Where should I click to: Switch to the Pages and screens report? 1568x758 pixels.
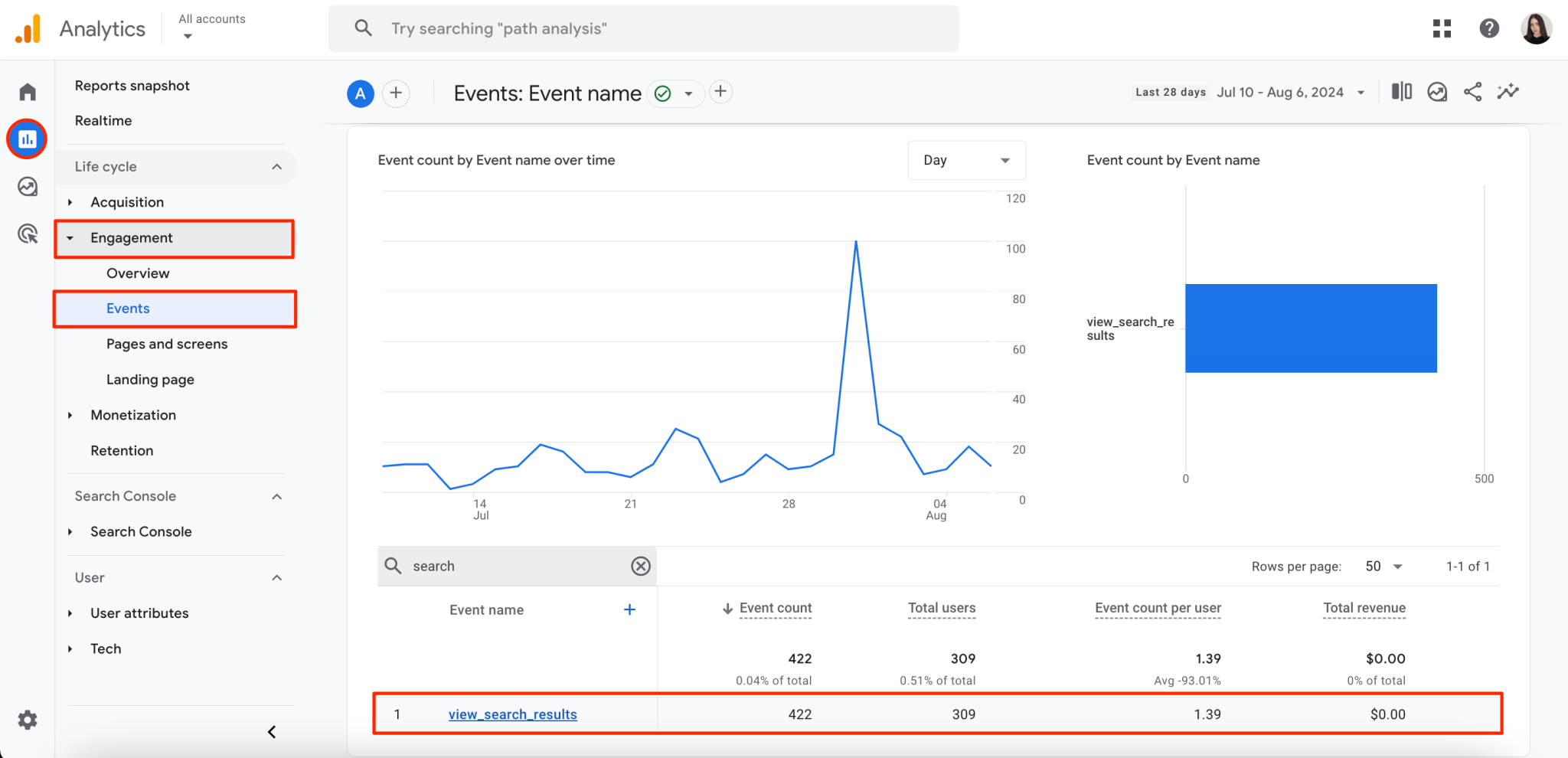click(166, 344)
